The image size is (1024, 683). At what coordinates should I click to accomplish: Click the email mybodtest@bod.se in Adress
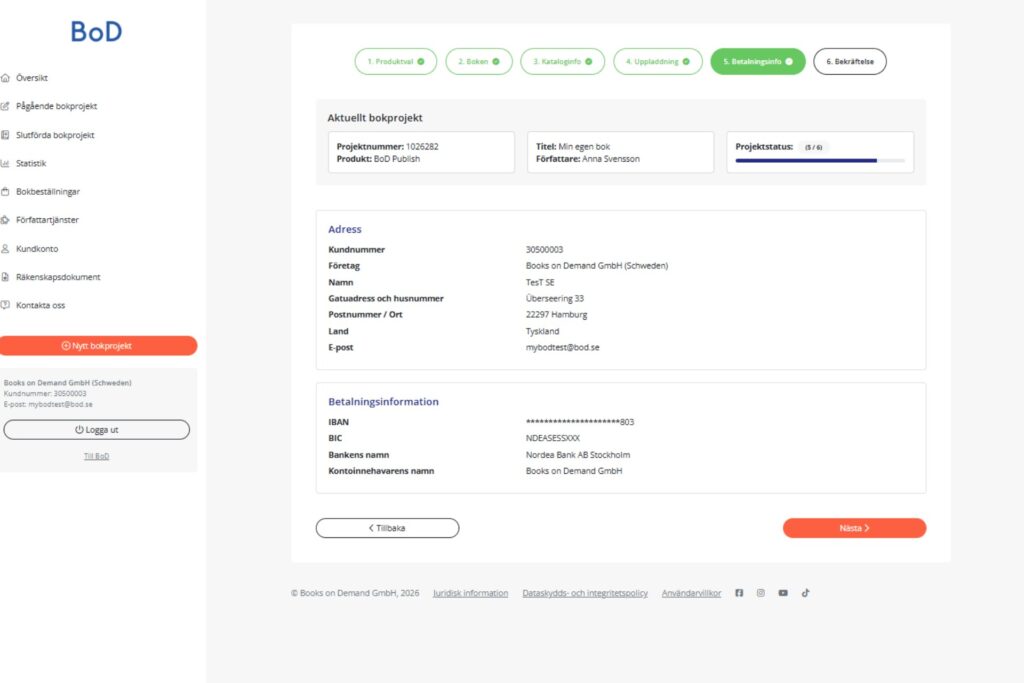tap(562, 347)
